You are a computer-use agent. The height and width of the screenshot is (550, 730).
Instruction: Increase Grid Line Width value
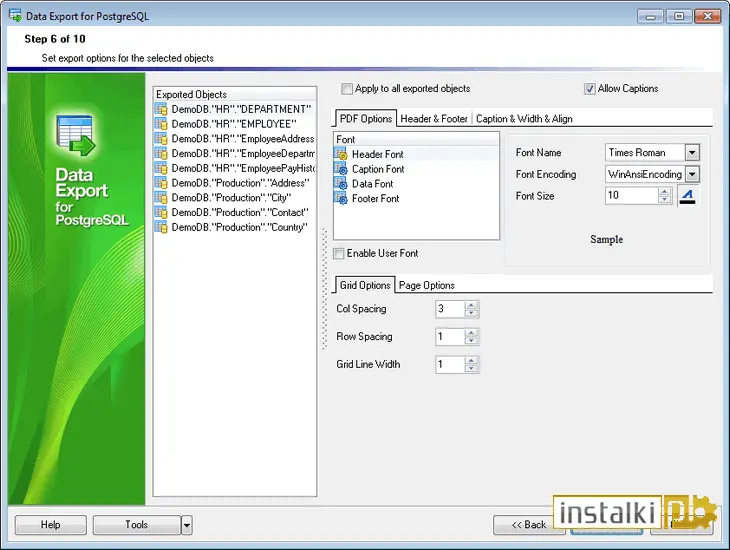pos(471,360)
